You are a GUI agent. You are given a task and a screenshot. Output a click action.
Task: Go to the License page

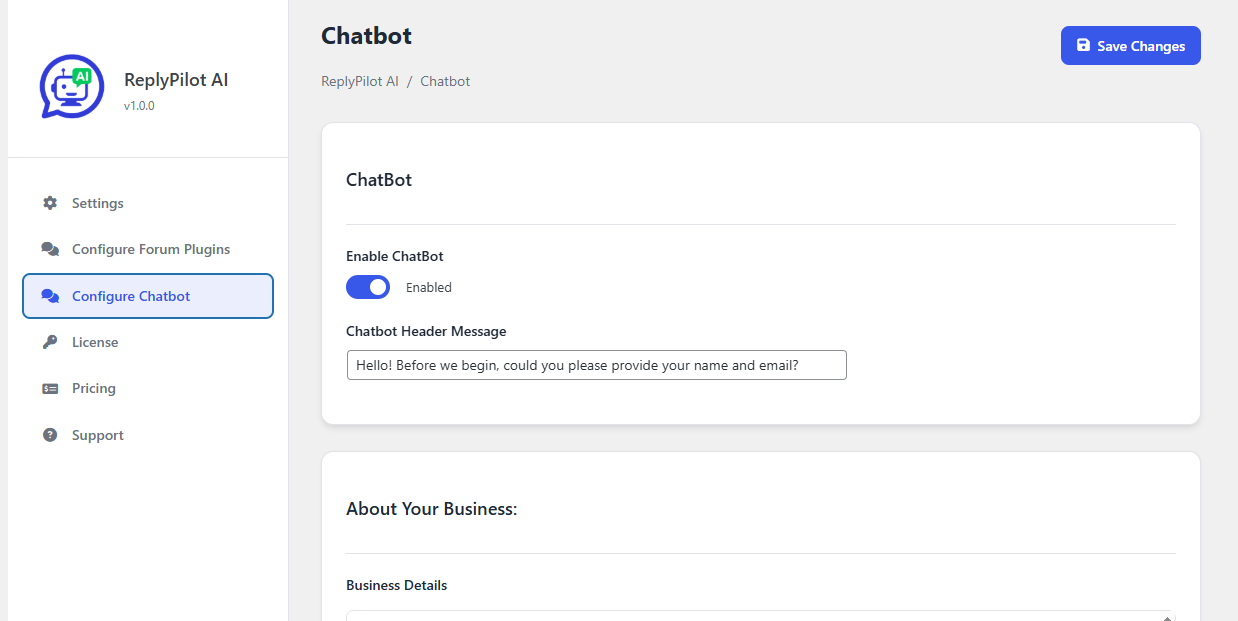coord(95,342)
